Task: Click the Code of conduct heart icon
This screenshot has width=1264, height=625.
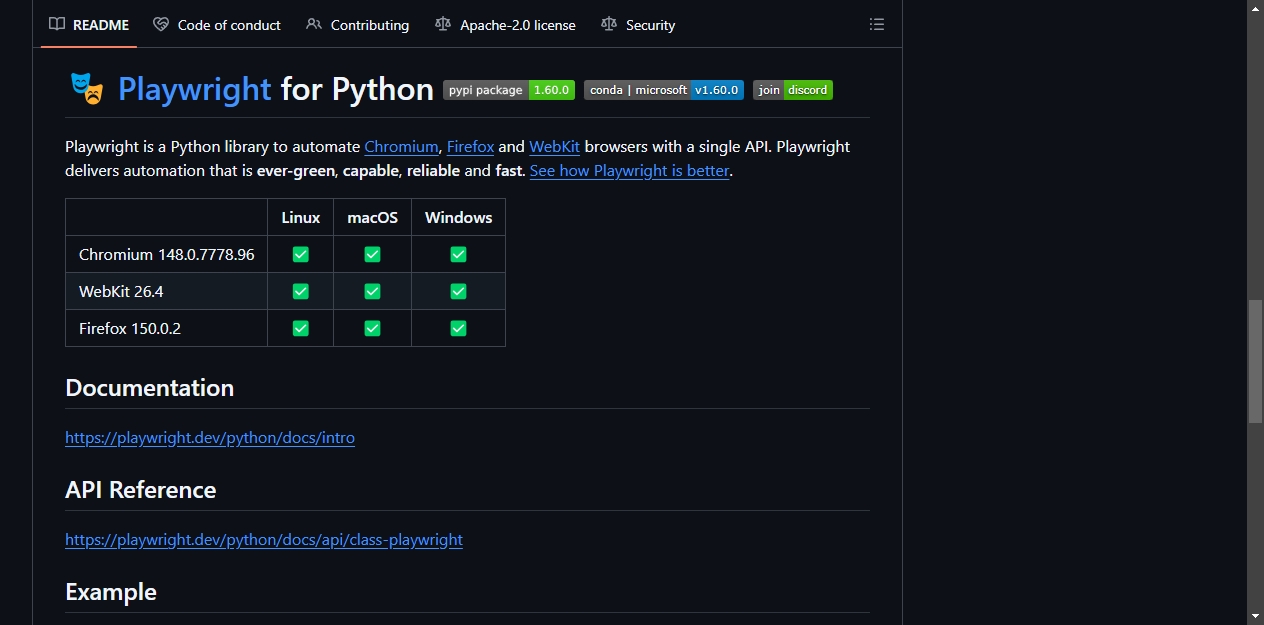Action: coord(161,25)
